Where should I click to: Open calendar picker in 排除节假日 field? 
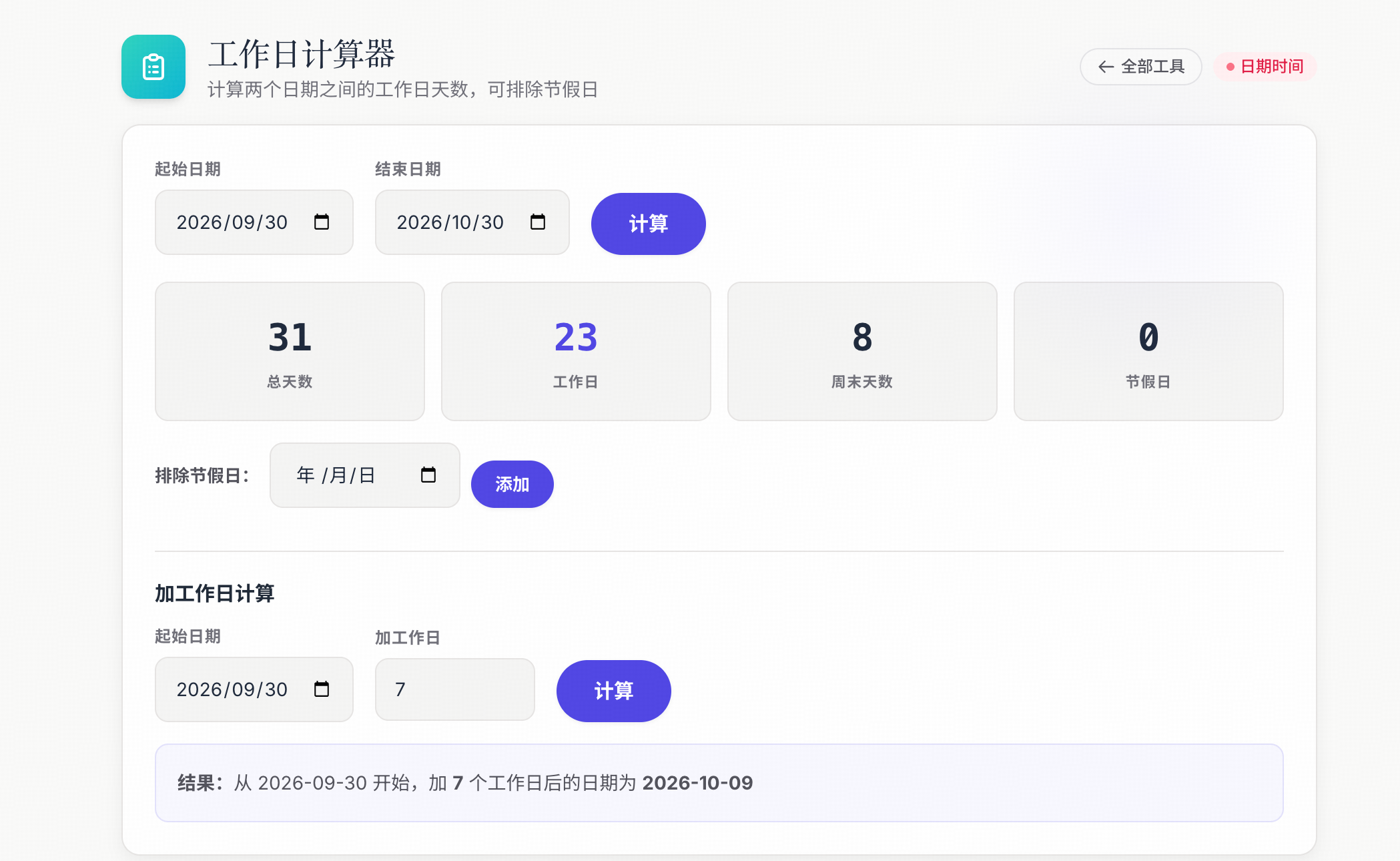coord(428,475)
